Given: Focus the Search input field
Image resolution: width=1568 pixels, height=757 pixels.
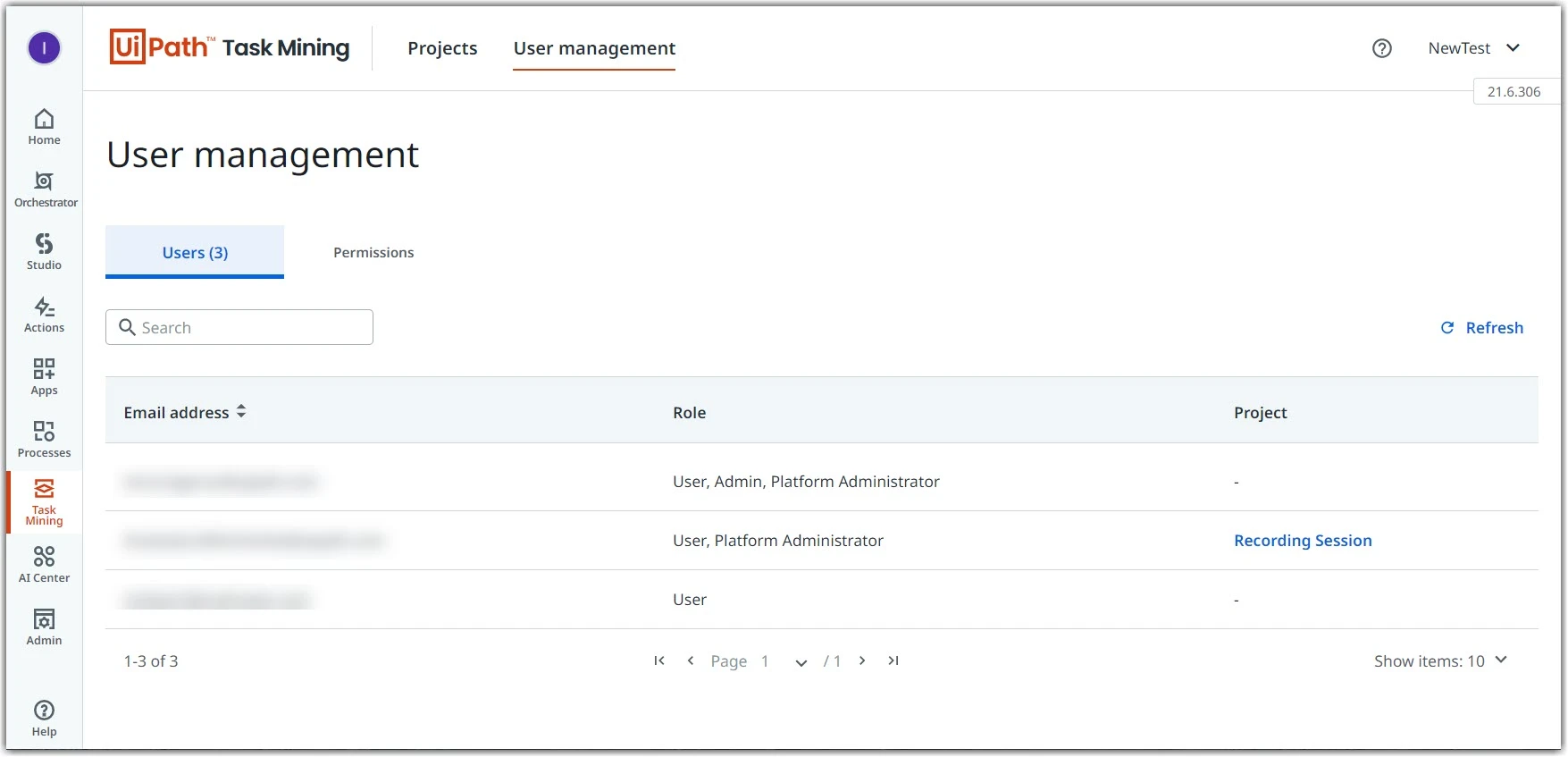Looking at the screenshot, I should point(239,327).
